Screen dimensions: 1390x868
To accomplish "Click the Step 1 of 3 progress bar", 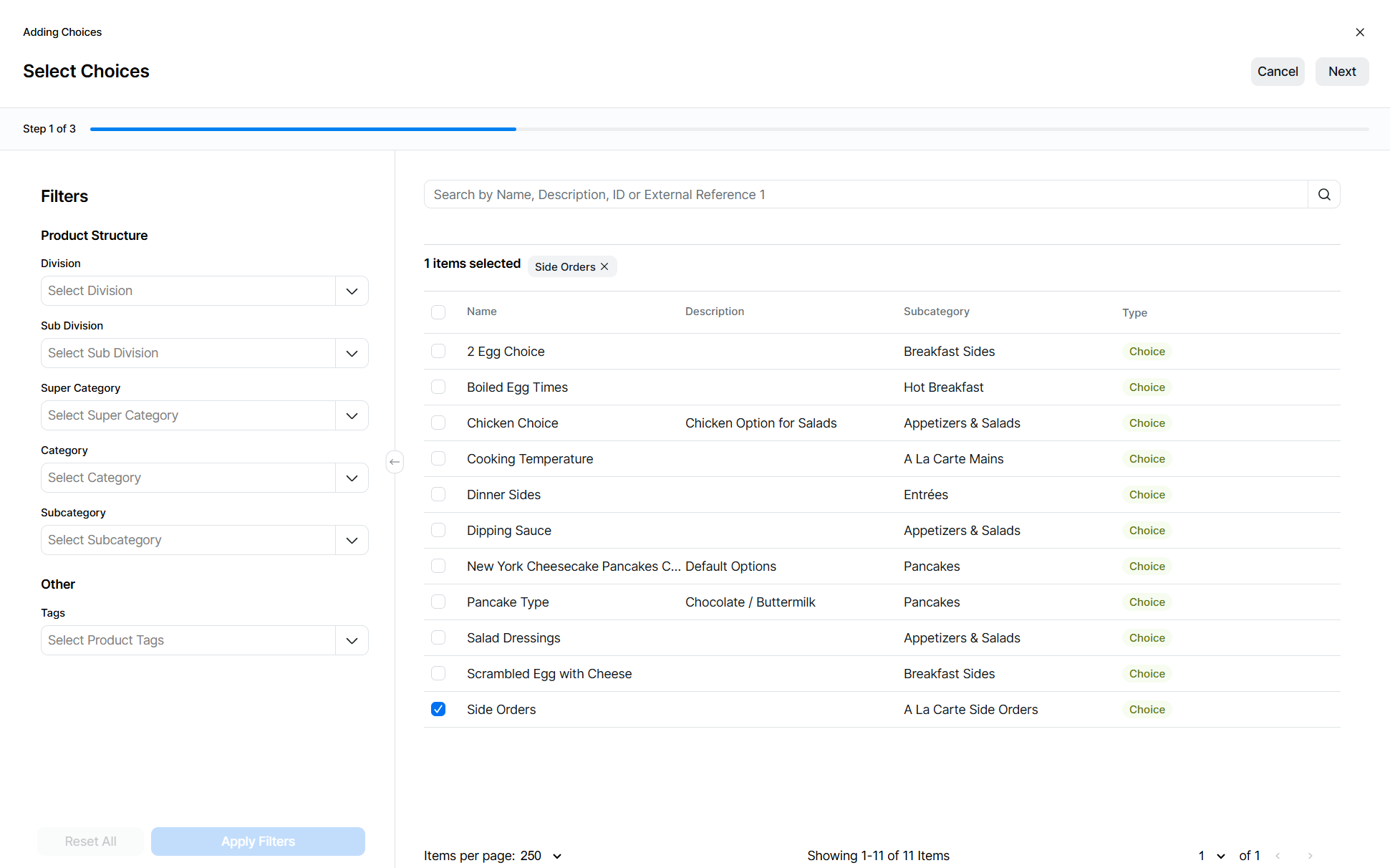I will pos(729,129).
